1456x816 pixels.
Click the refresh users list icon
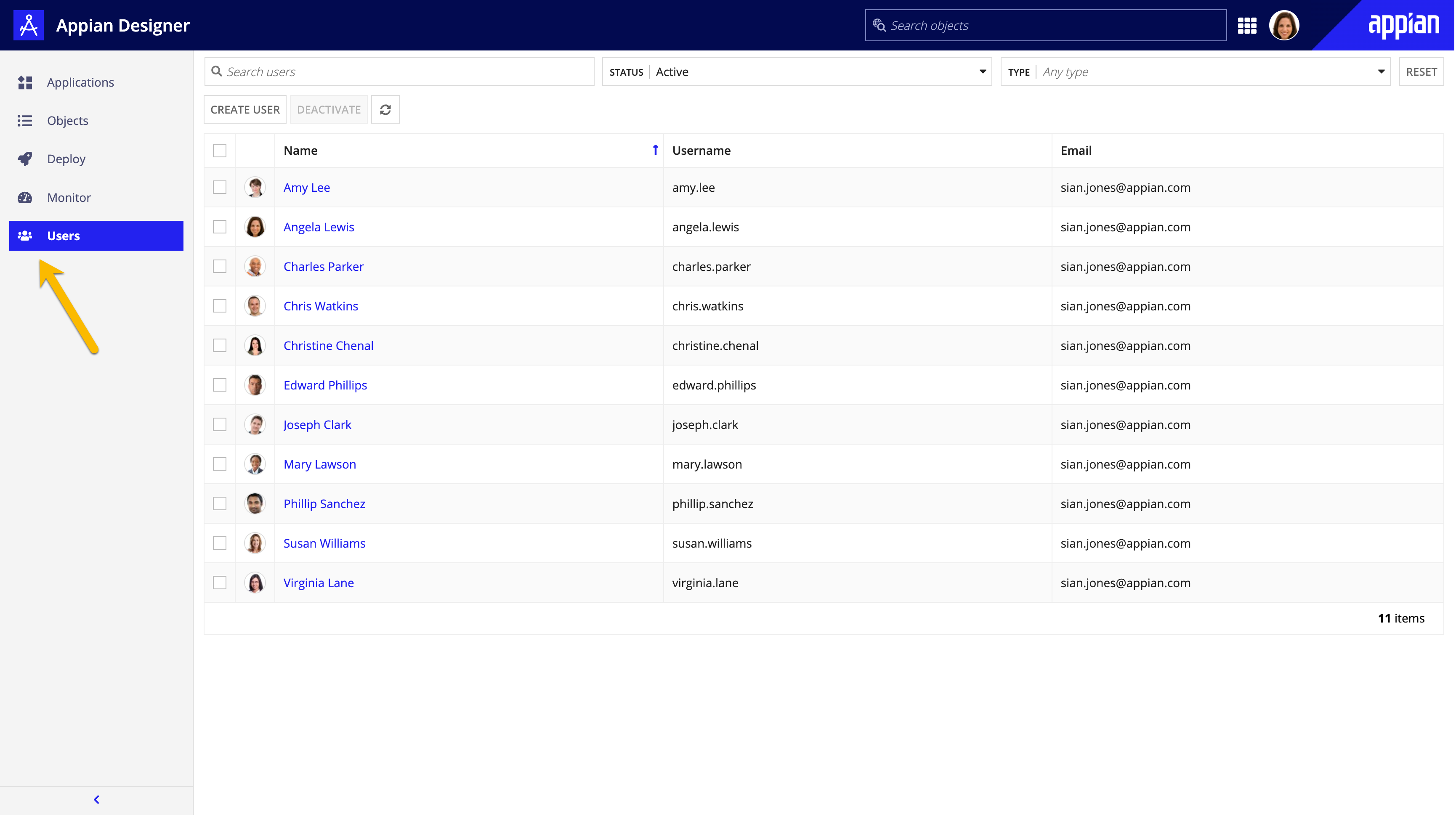coord(385,110)
